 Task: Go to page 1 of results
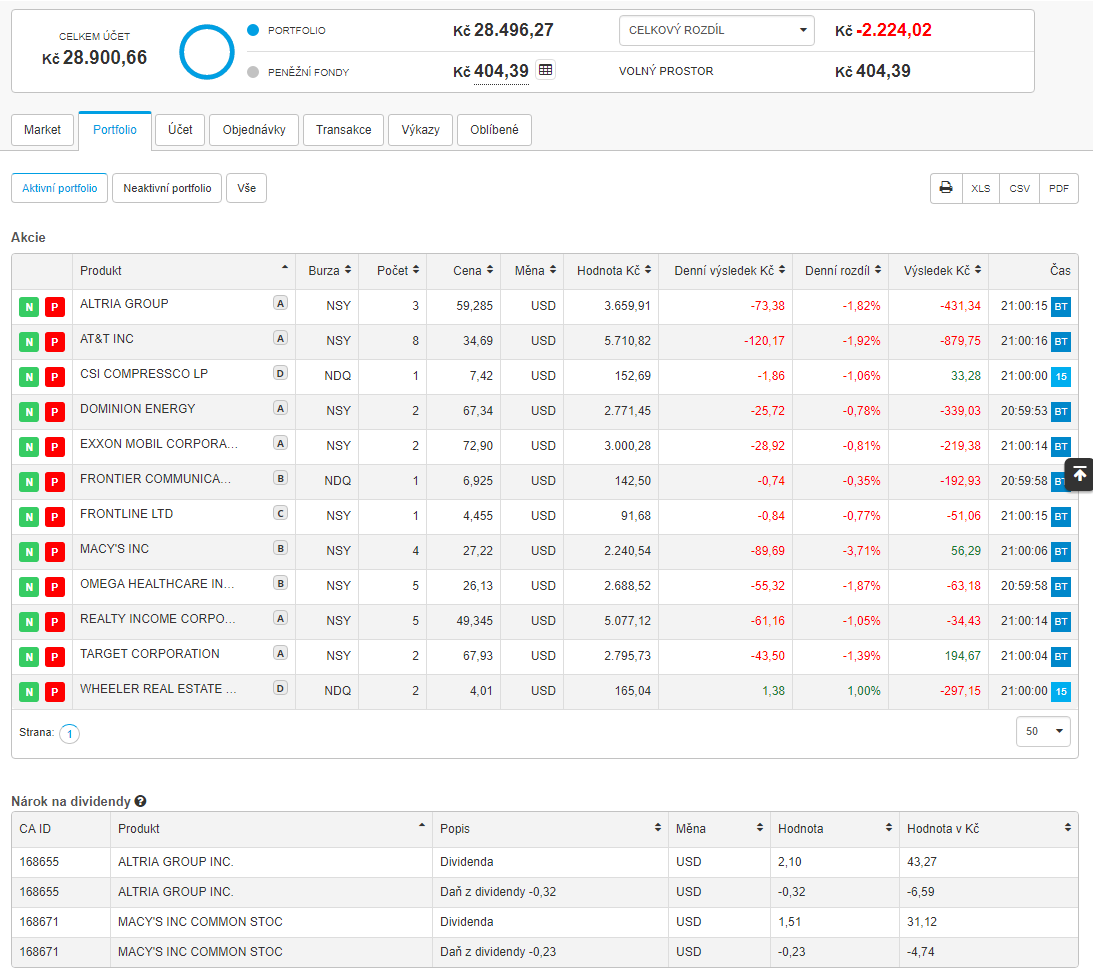click(x=69, y=733)
